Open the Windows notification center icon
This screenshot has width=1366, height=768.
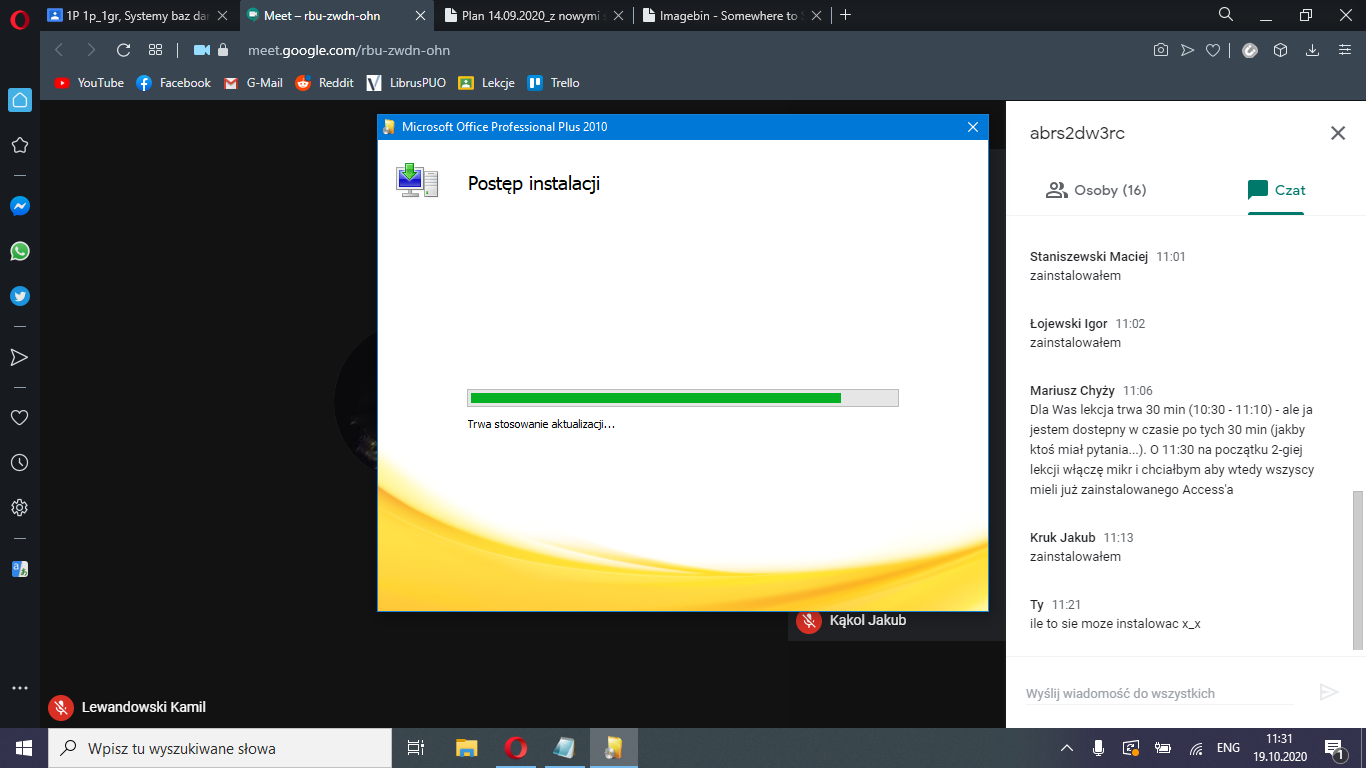pos(1334,748)
